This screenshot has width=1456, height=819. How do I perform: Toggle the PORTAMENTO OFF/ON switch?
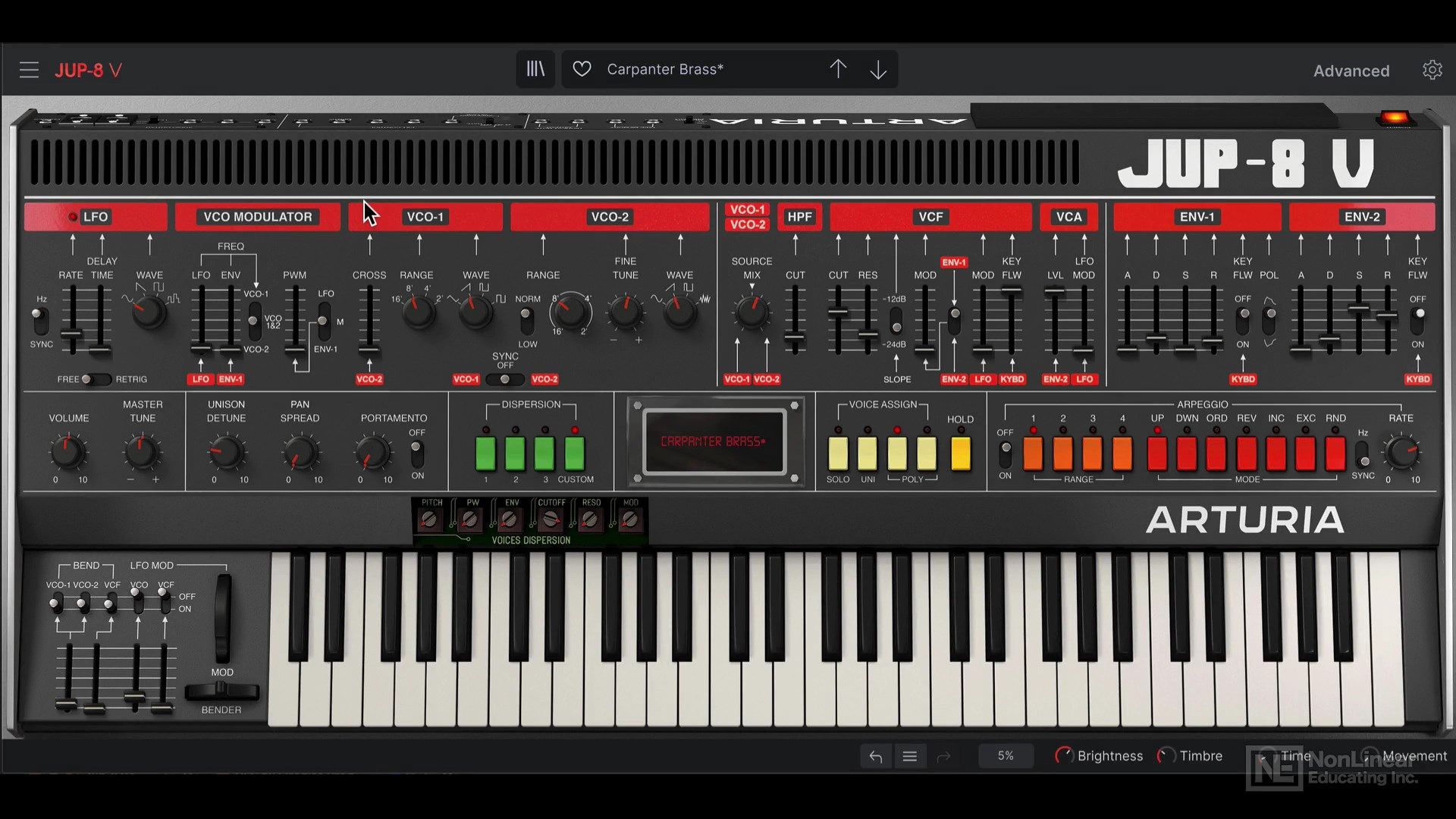(417, 453)
